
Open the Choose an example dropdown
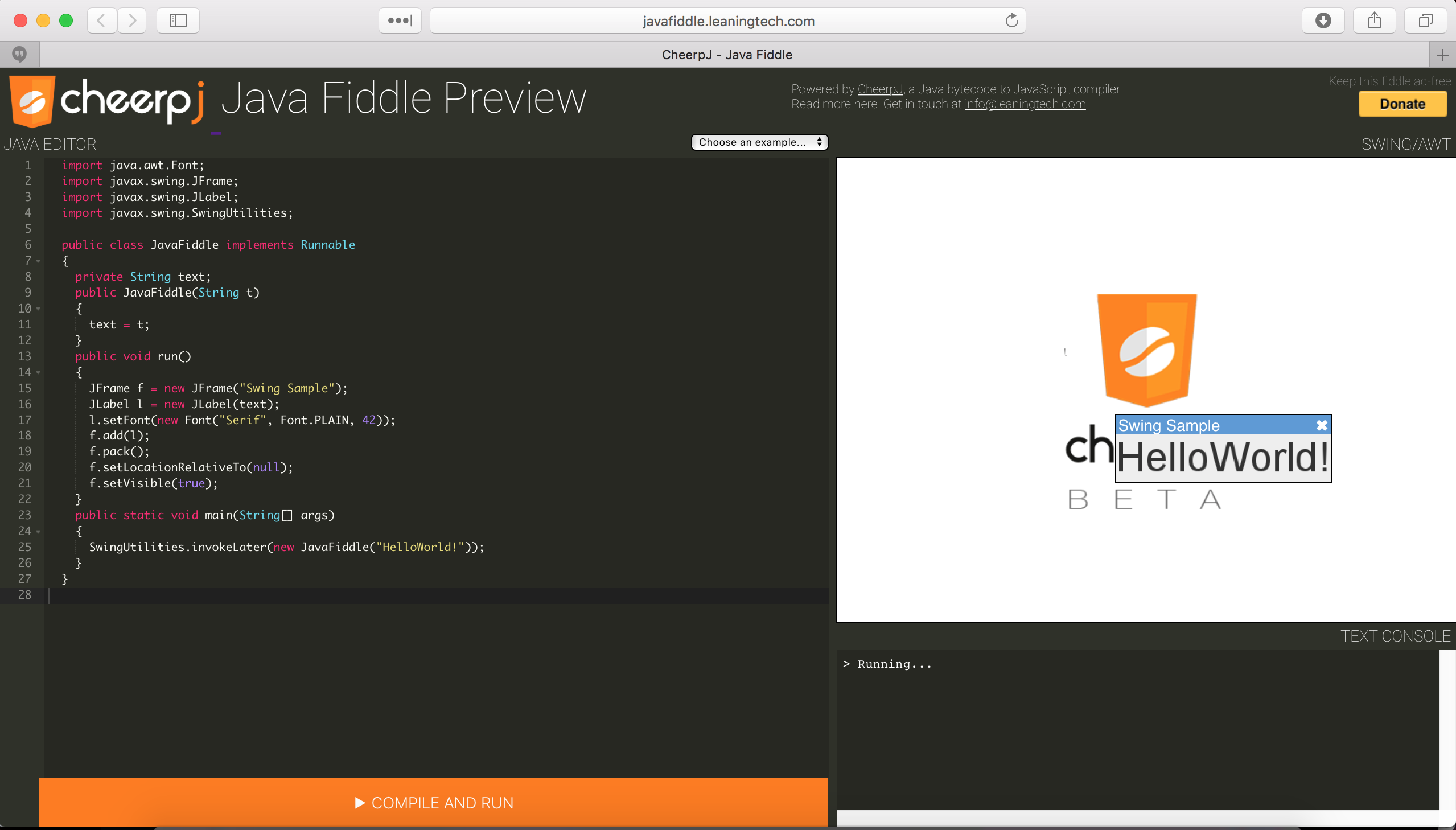759,142
